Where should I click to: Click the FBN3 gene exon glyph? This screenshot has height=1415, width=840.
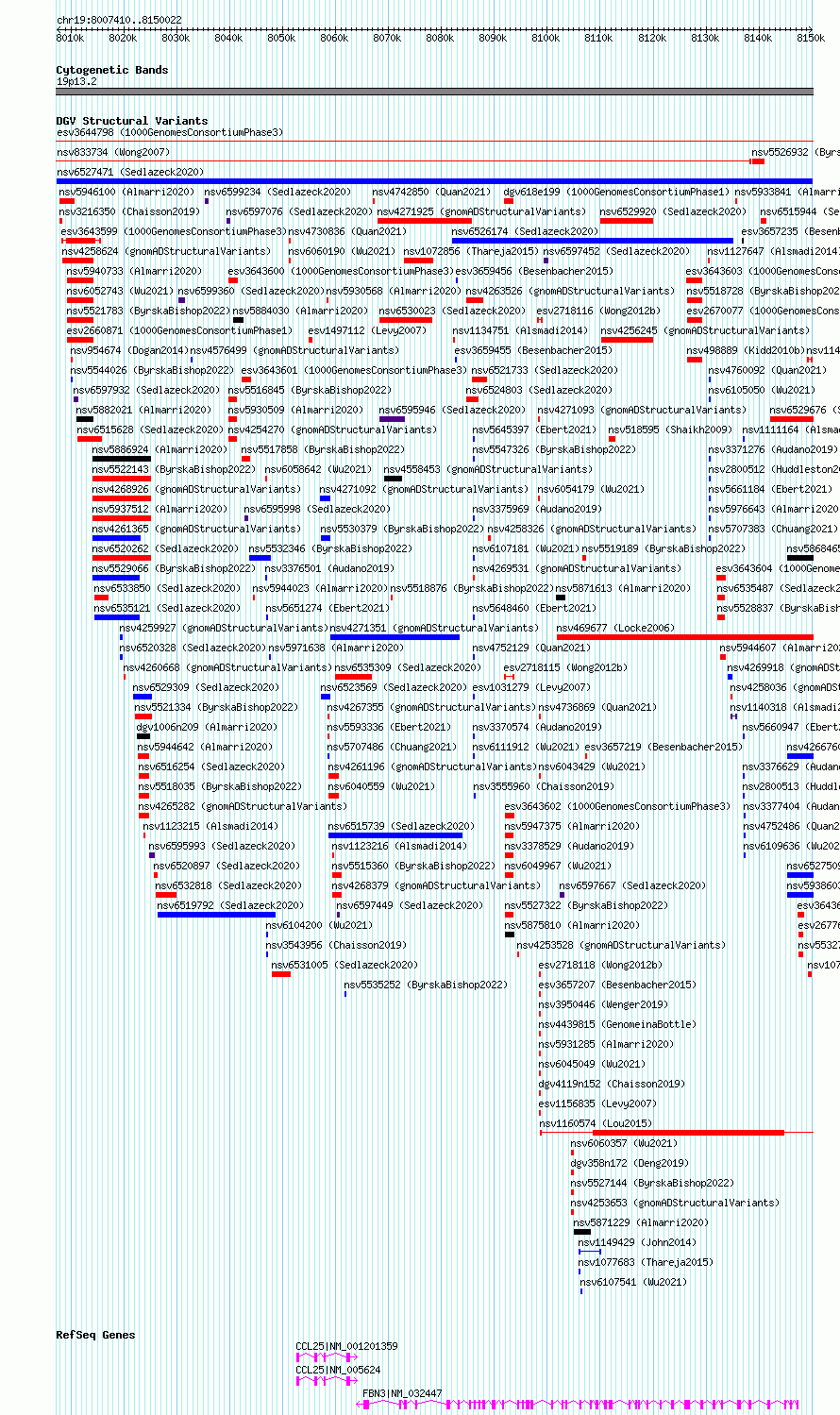click(579, 1405)
